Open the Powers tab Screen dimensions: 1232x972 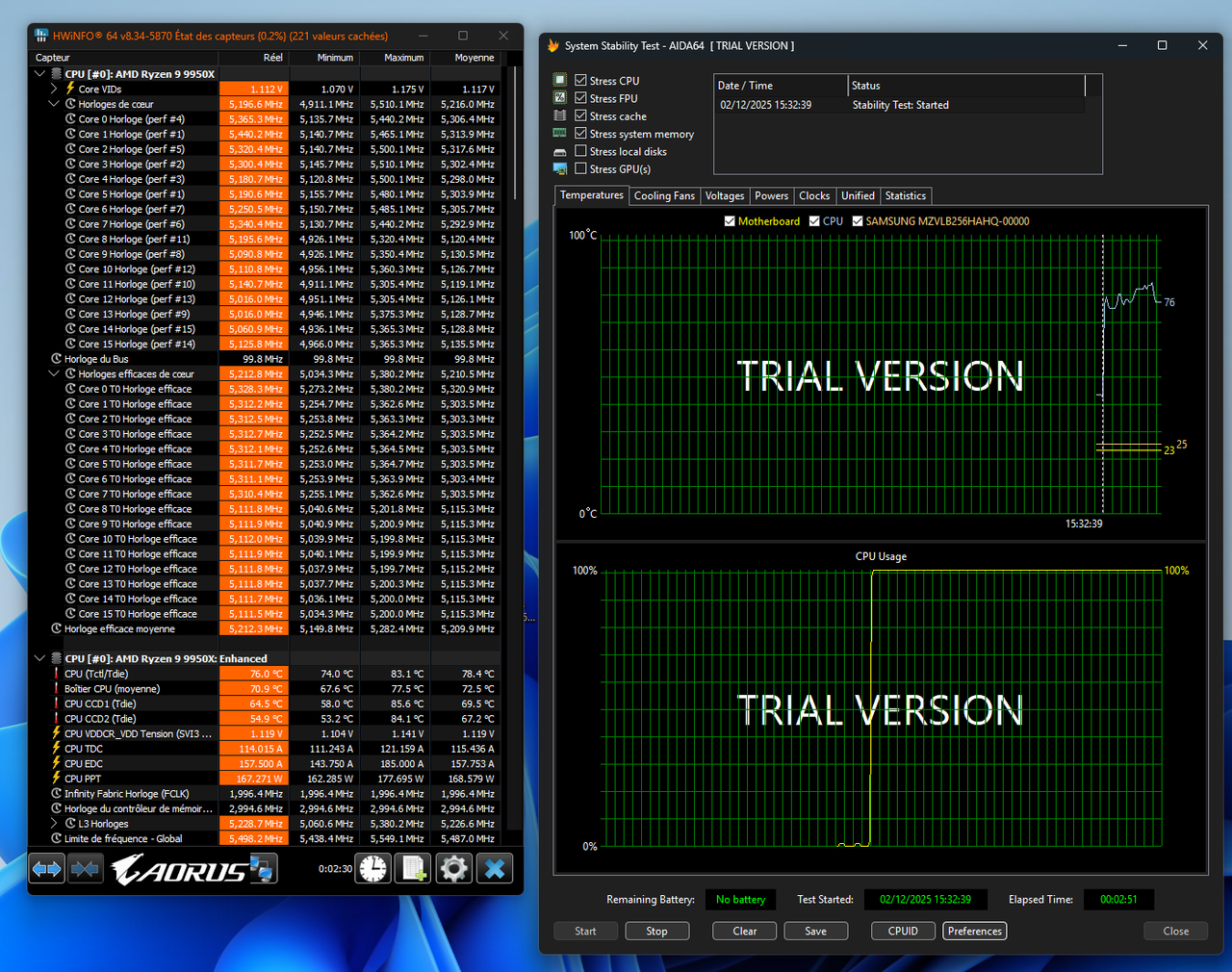[772, 196]
